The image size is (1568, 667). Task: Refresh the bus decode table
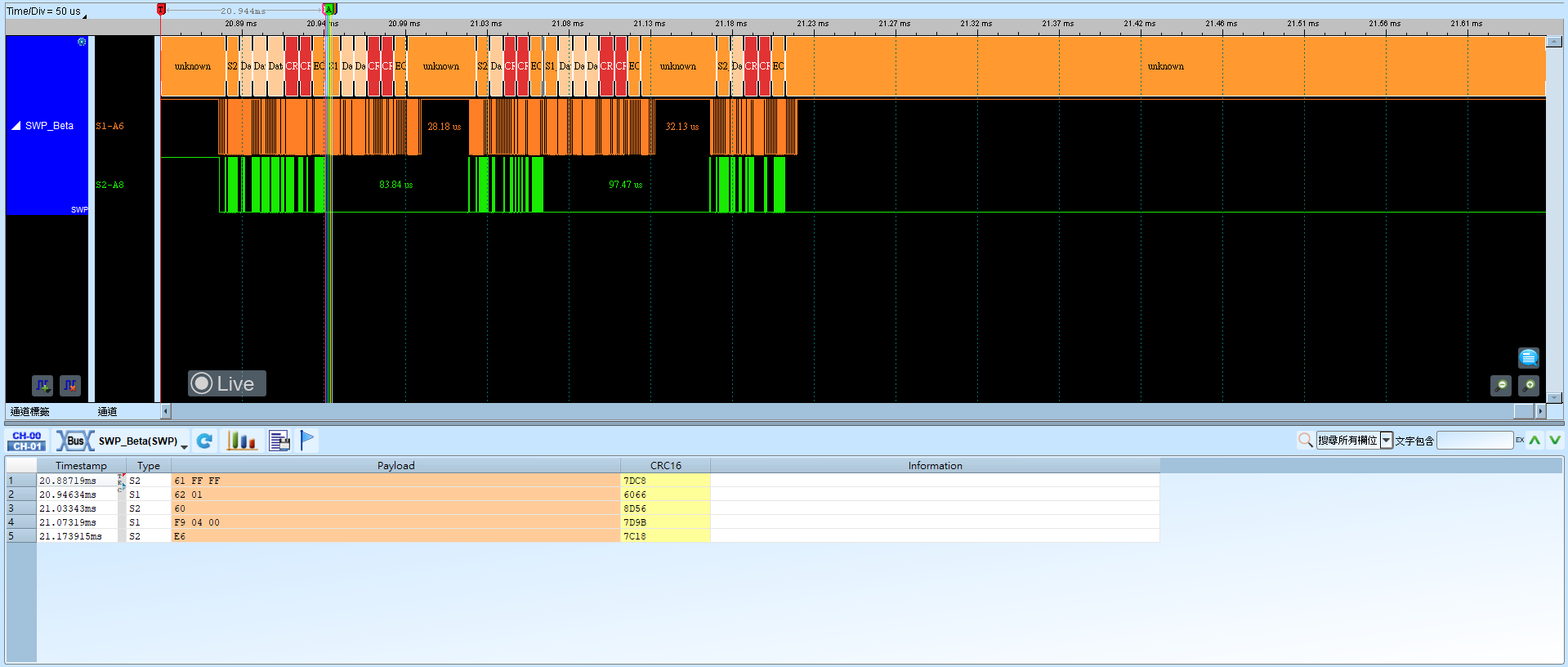pyautogui.click(x=204, y=441)
